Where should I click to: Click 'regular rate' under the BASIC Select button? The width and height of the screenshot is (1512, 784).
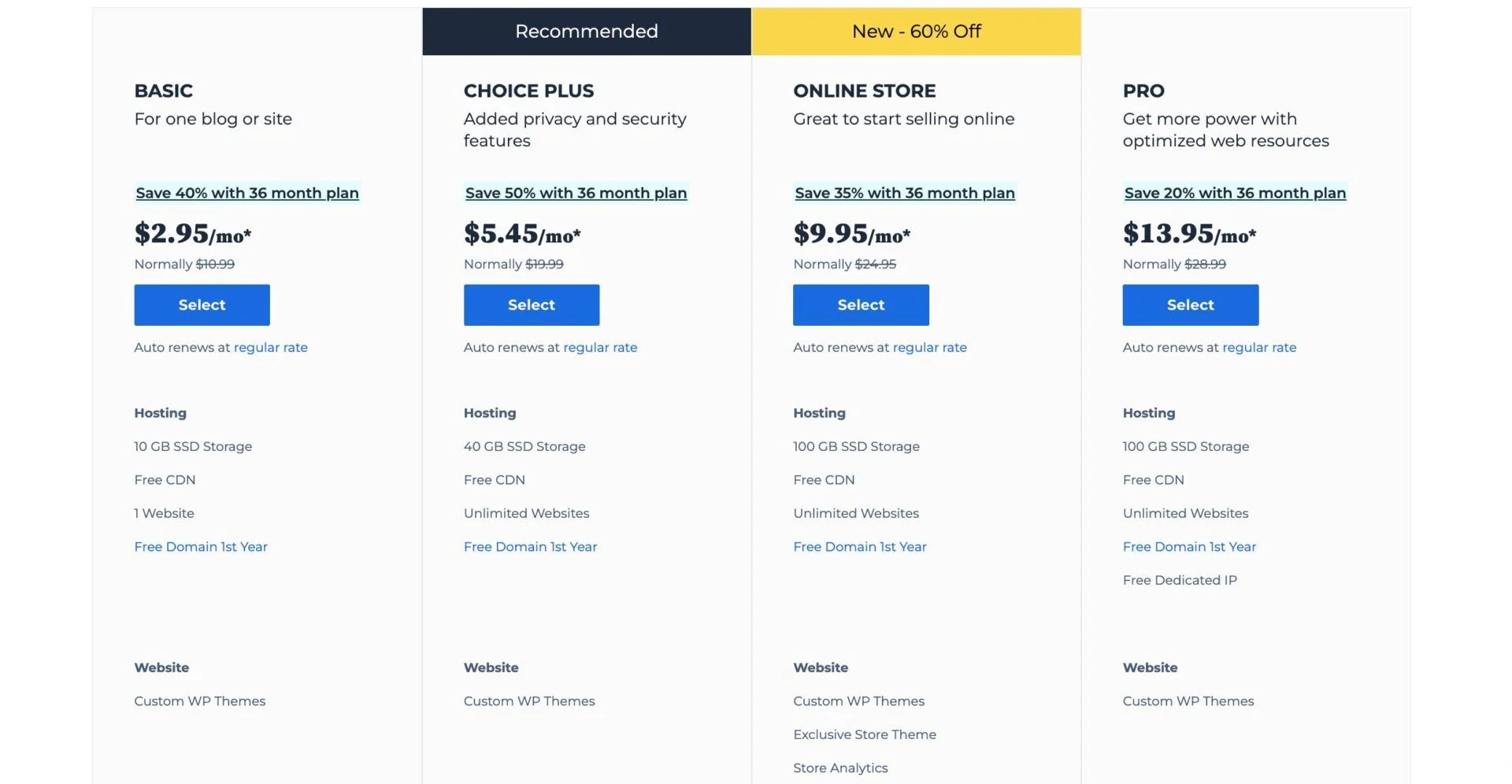coord(270,347)
